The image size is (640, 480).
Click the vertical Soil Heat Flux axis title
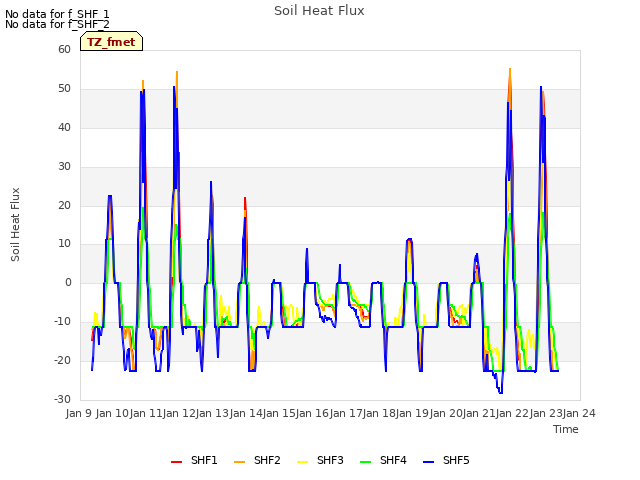point(15,224)
